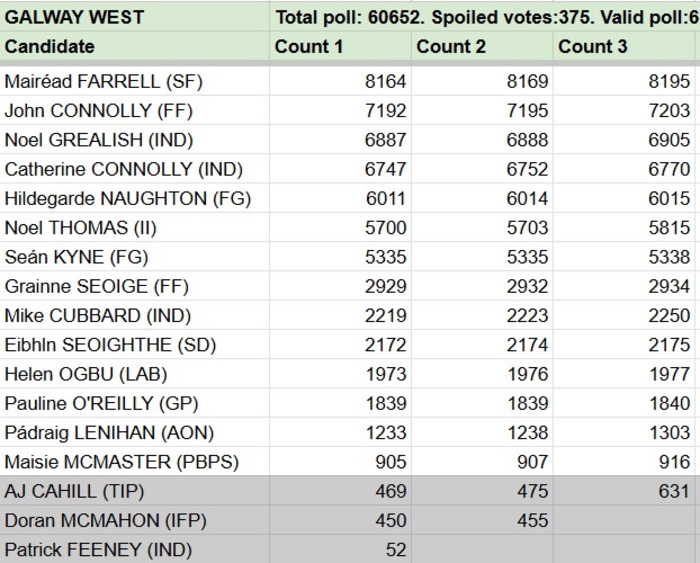
Task: Click the Total poll summary cell
Action: coord(486,17)
